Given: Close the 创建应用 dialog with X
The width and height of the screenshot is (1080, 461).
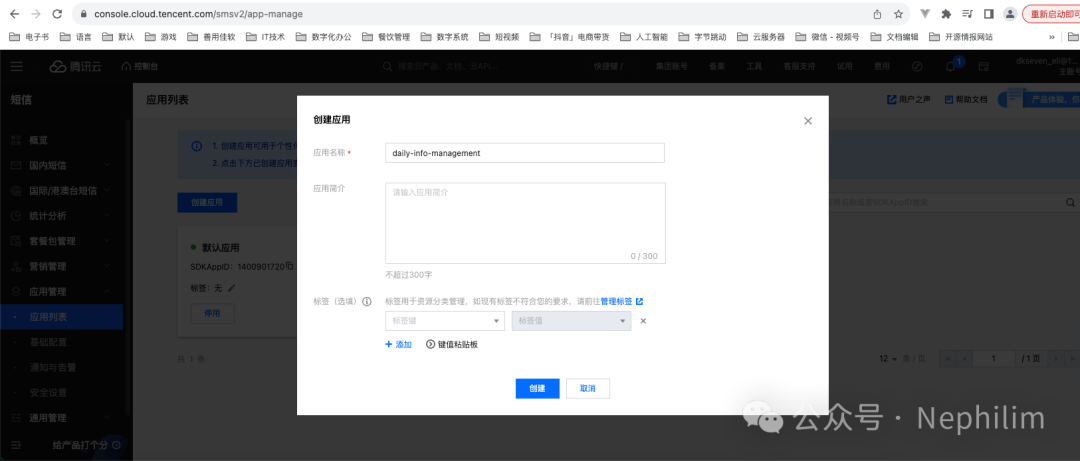Looking at the screenshot, I should [x=808, y=121].
